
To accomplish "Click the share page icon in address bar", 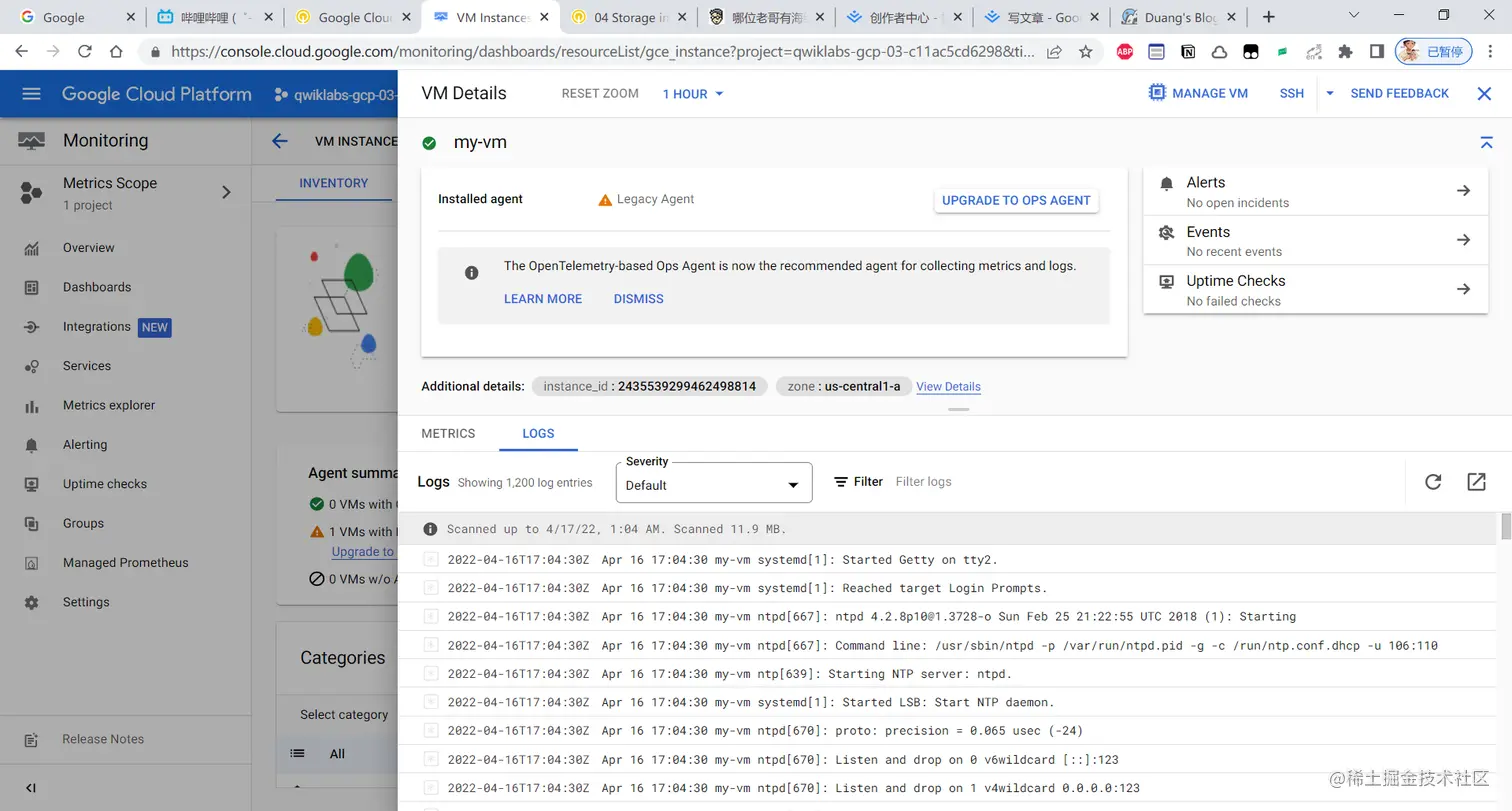I will tap(1054, 52).
